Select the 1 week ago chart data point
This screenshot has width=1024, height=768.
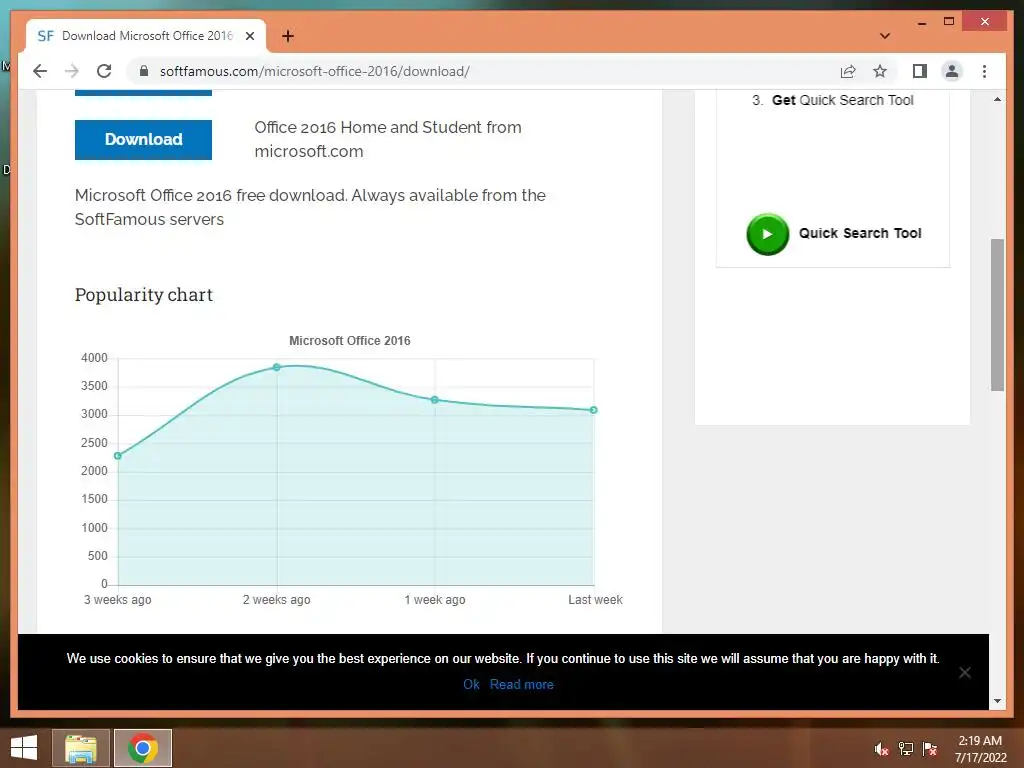click(x=435, y=400)
